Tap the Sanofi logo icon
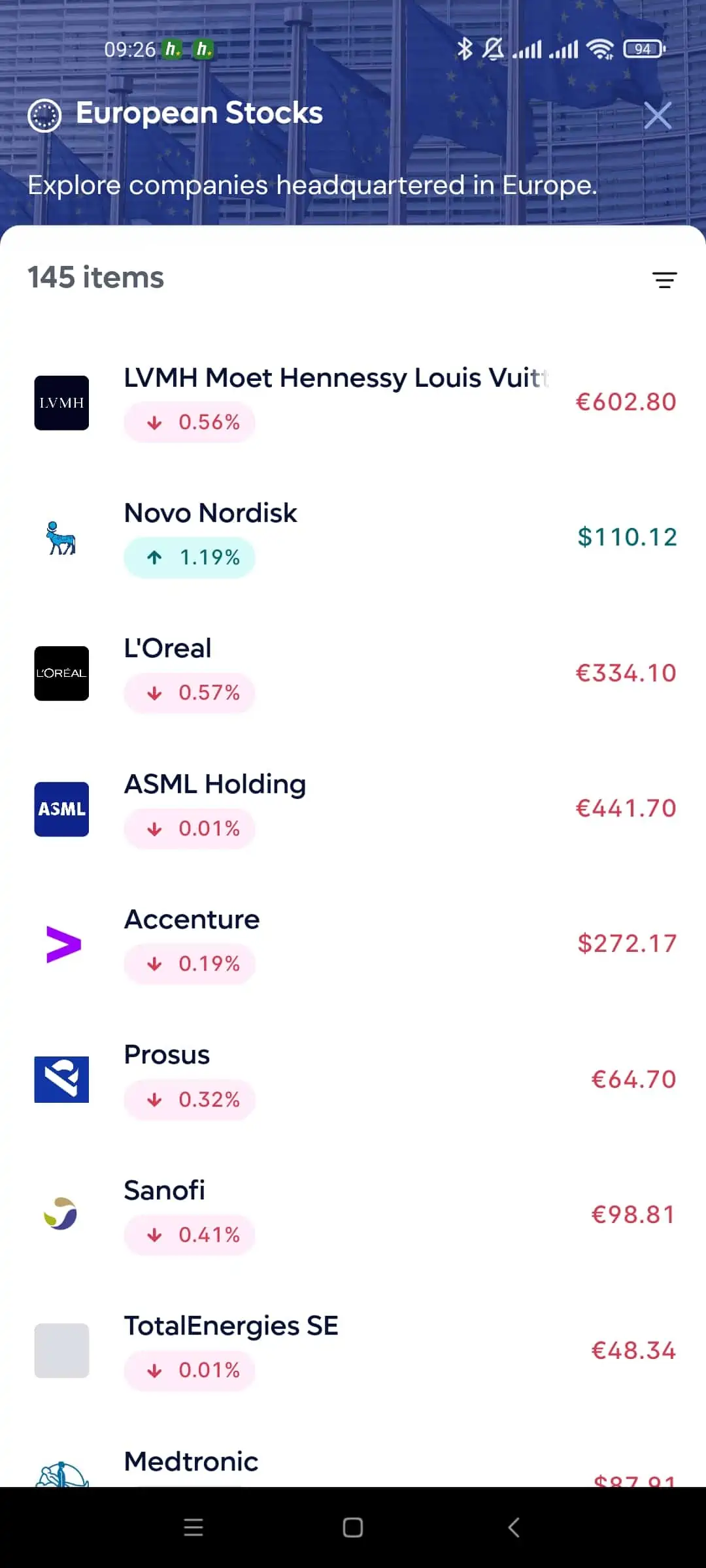The image size is (706, 1568). point(61,1214)
